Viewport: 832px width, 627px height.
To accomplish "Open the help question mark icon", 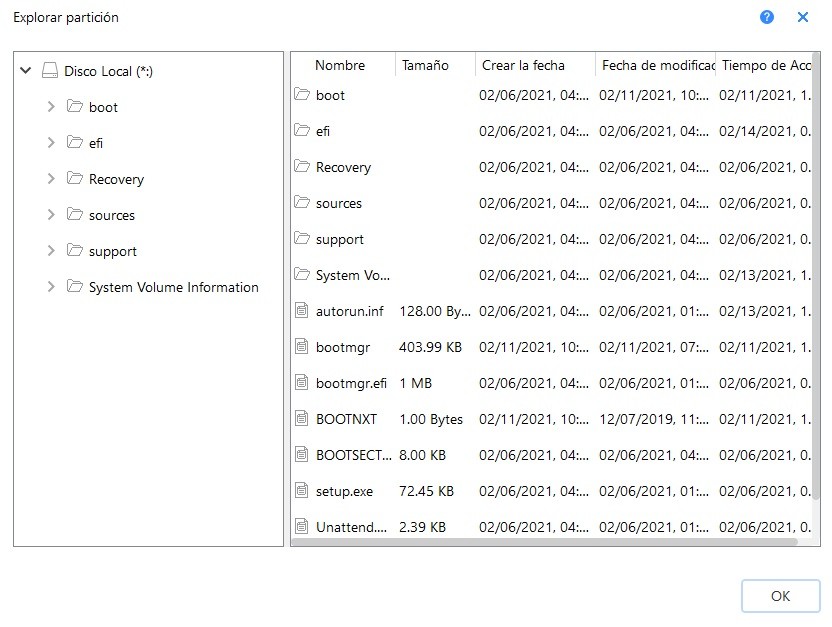I will [x=767, y=18].
